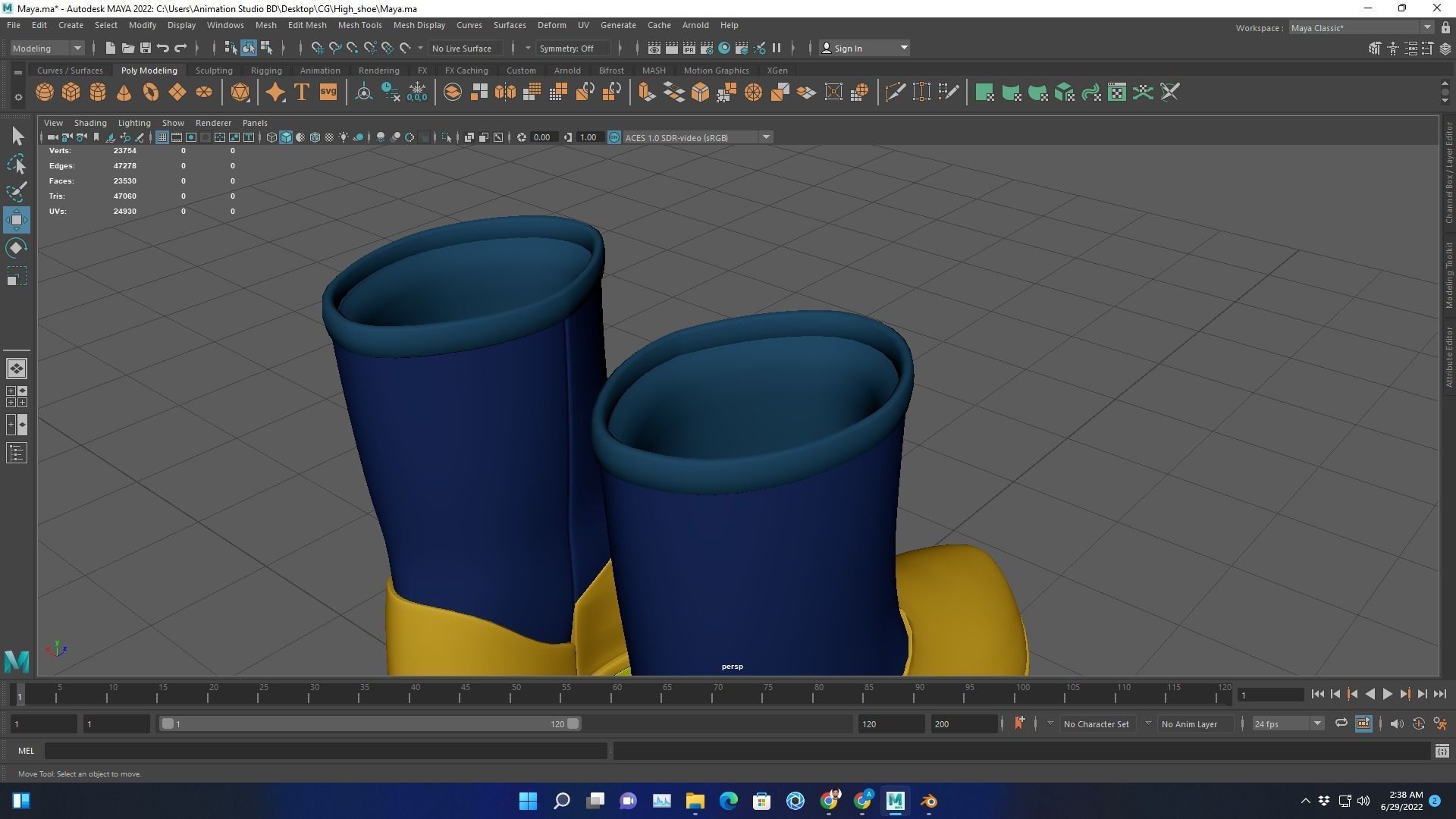The height and width of the screenshot is (819, 1456).
Task: Open the Script Editor button
Action: (x=1442, y=751)
